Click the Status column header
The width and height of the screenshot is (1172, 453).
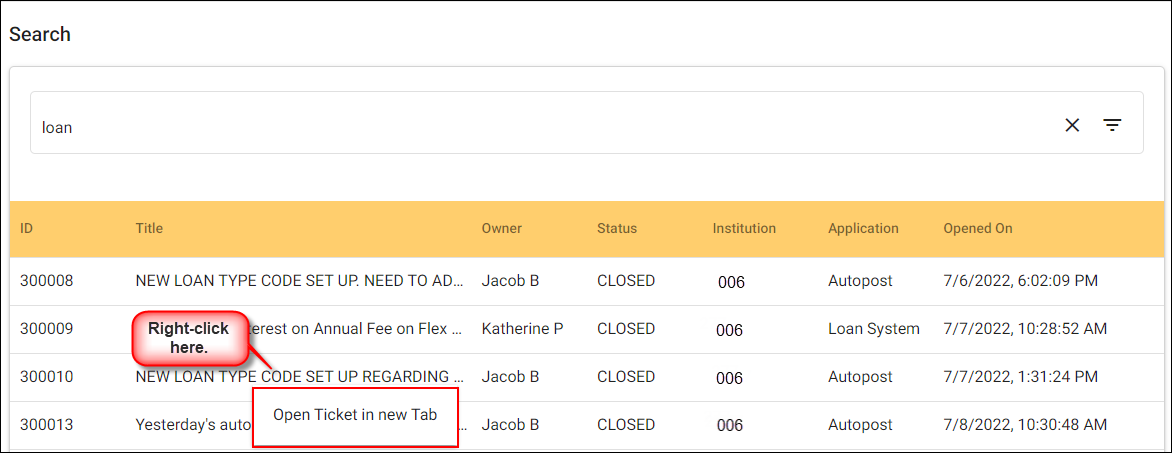coord(616,228)
